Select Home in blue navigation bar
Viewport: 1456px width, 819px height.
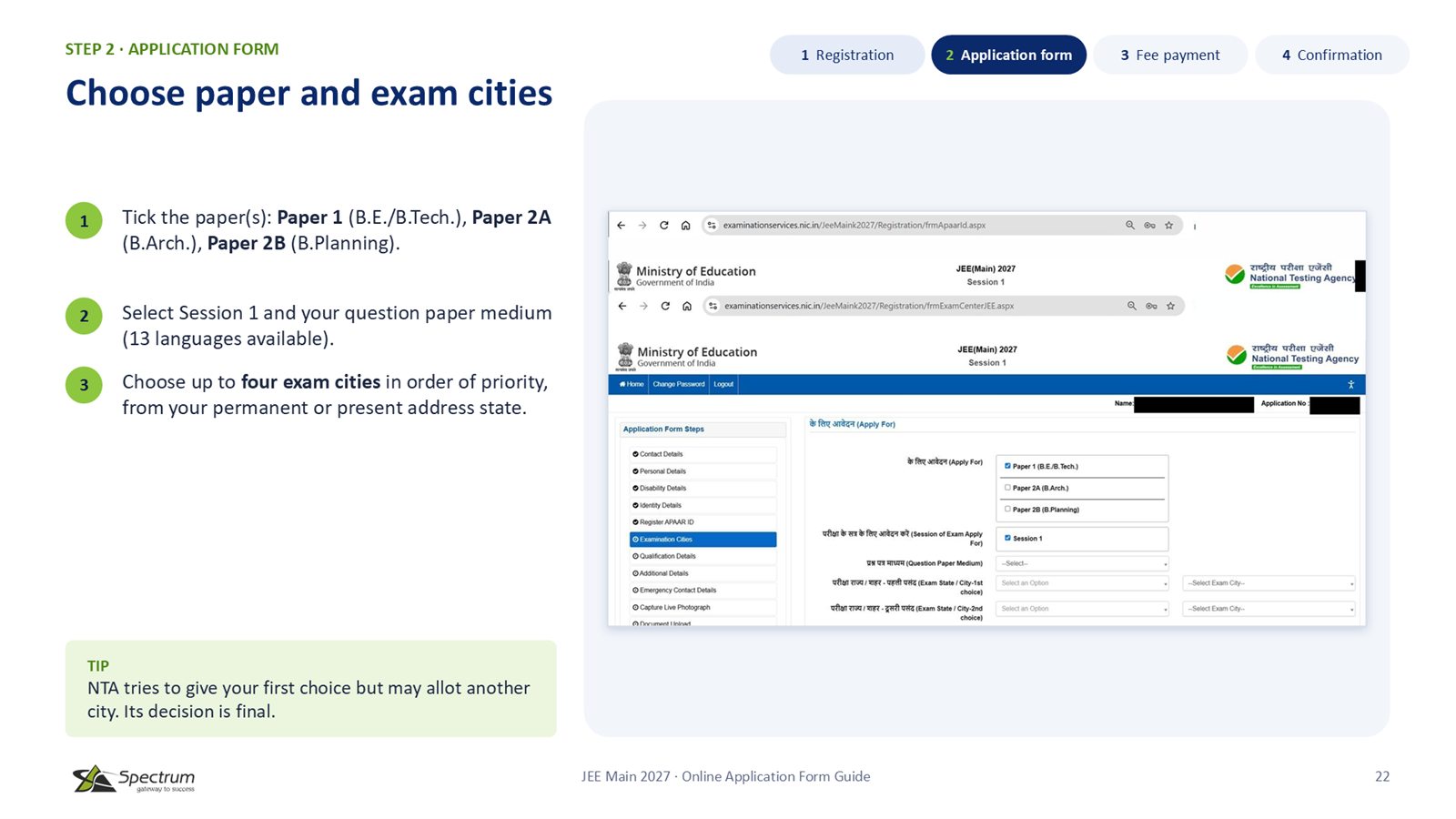632,385
